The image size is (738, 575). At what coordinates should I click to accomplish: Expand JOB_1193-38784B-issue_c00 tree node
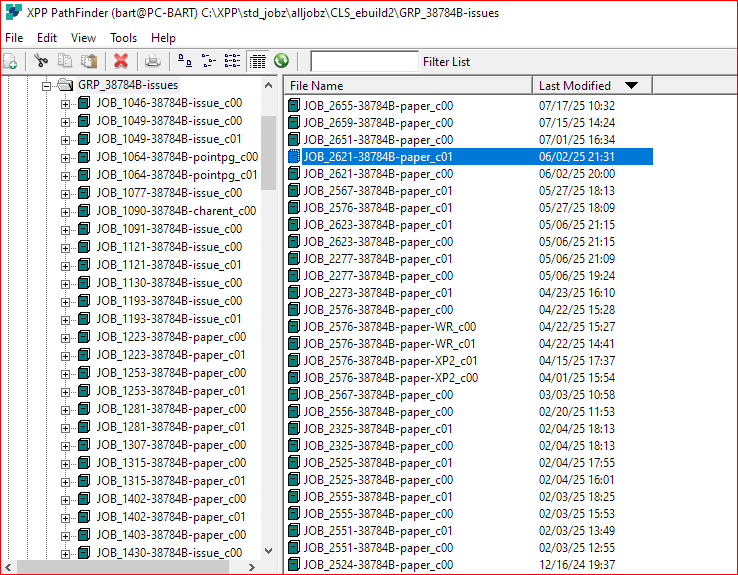click(x=65, y=302)
